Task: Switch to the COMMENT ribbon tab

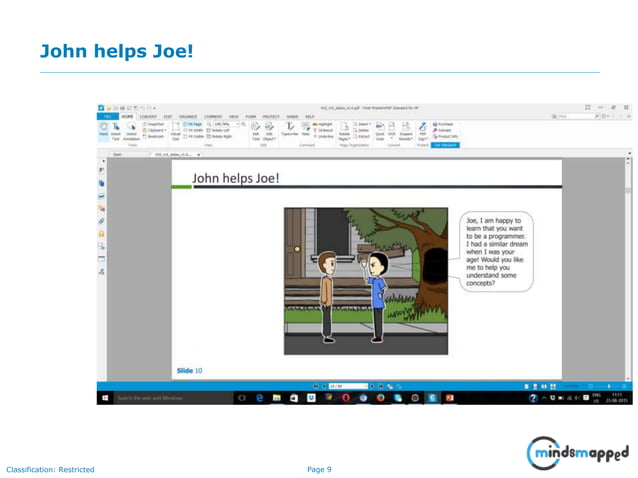Action: (x=213, y=117)
